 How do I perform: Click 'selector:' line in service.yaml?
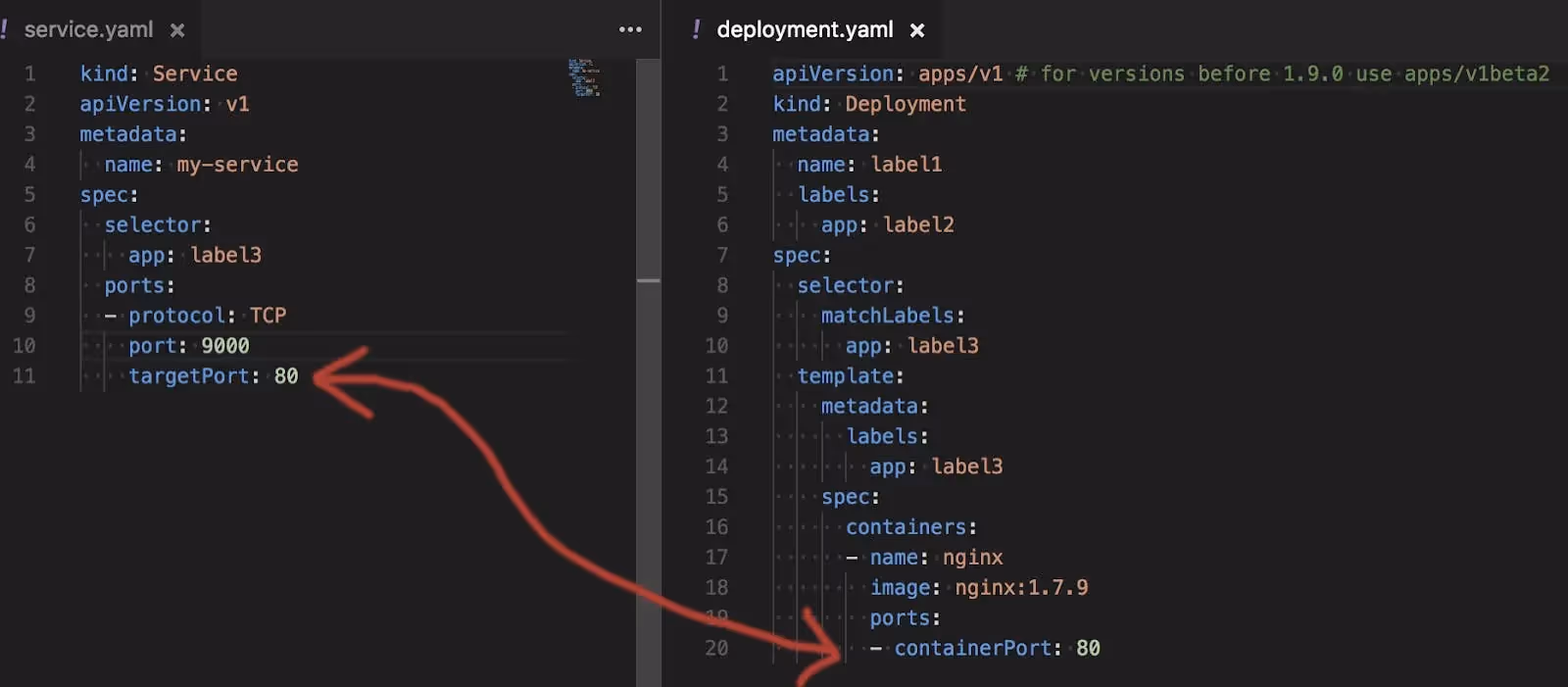tap(158, 224)
